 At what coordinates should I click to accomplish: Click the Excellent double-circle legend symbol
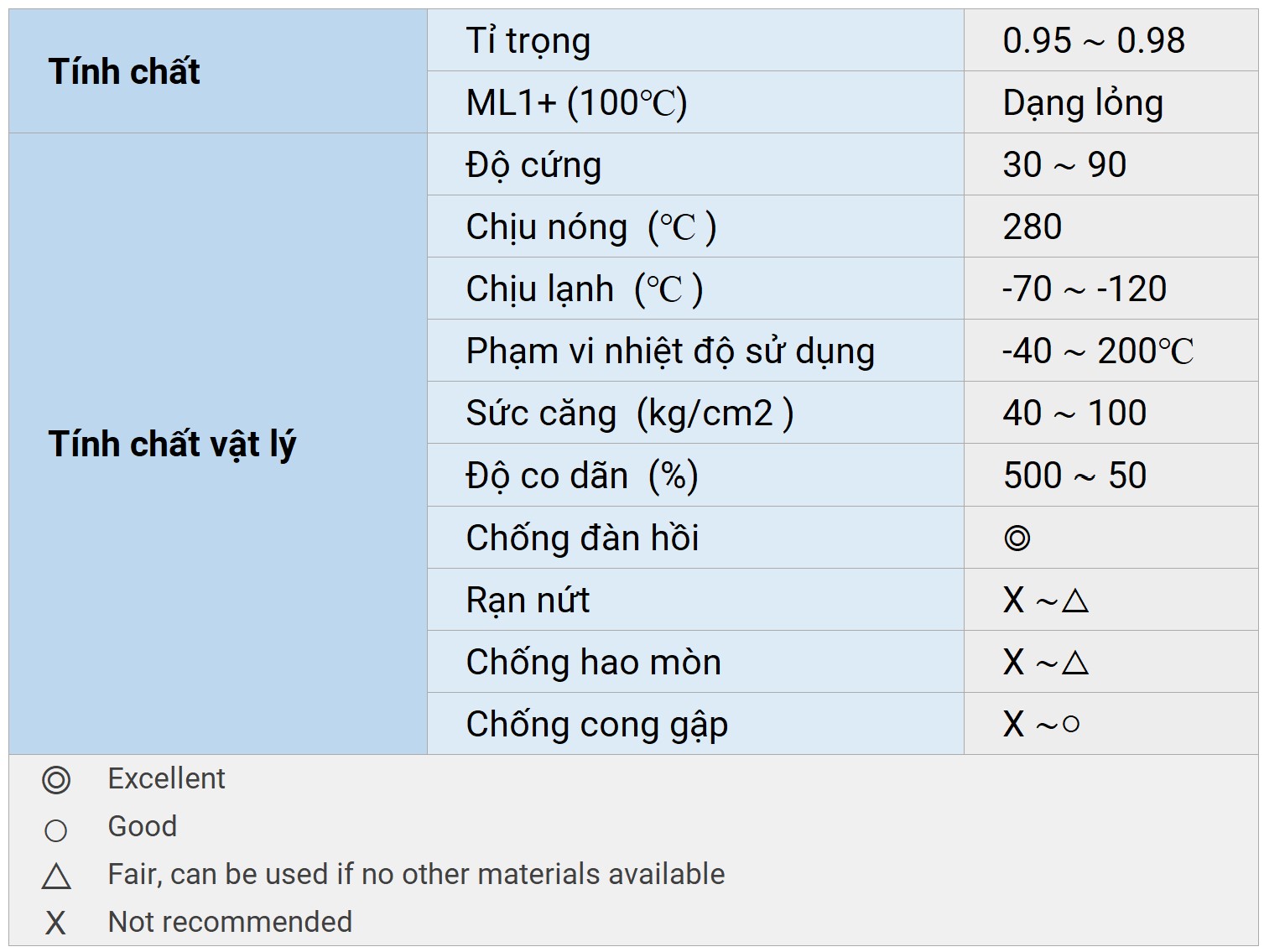56,780
